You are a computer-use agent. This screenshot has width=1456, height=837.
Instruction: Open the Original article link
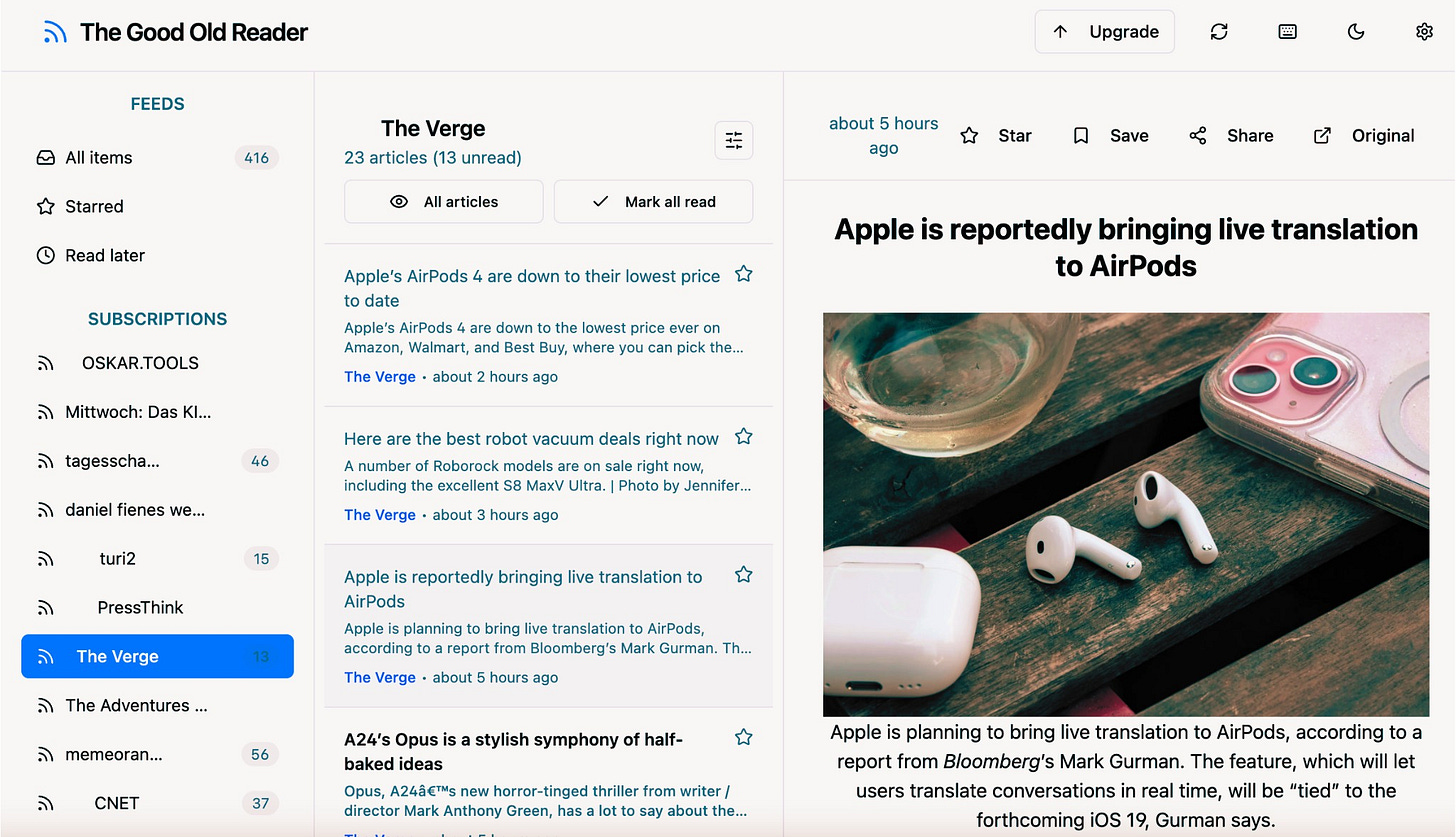(1364, 136)
